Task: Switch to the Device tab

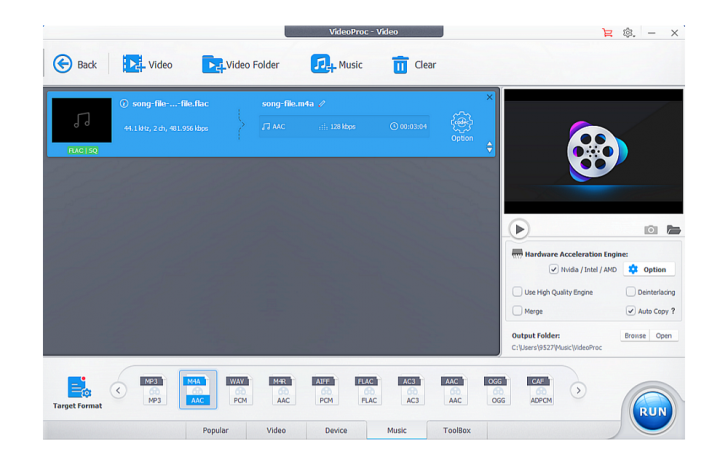Action: click(x=336, y=430)
